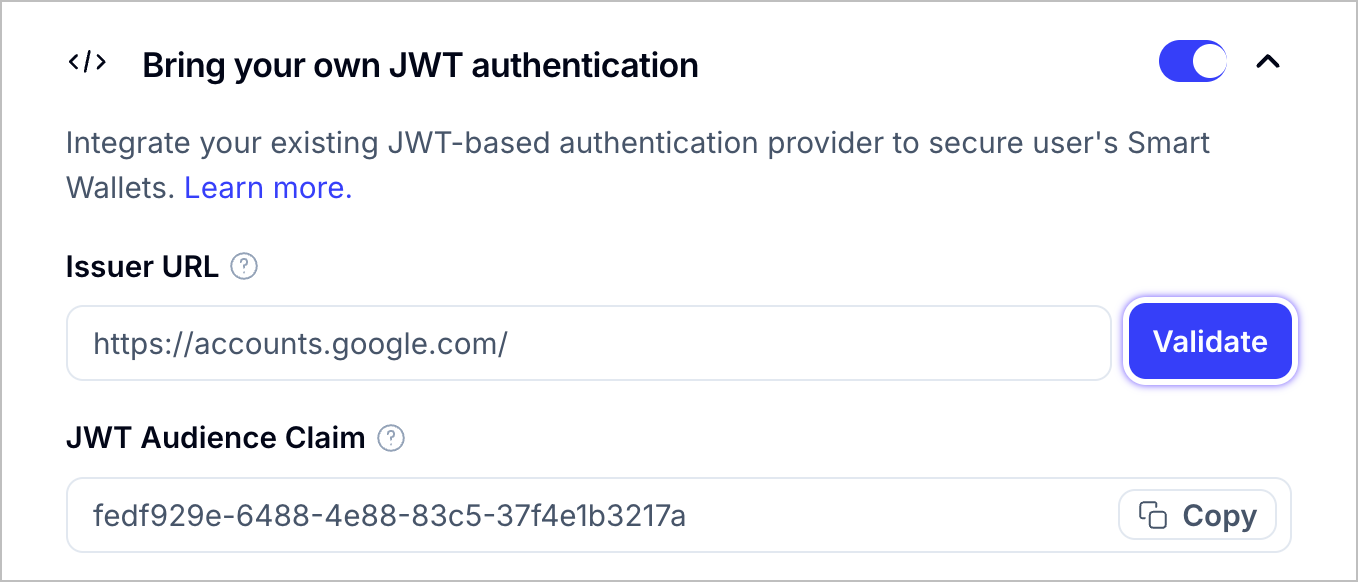This screenshot has height=582, width=1358.
Task: Open the JWT Audience Claim help tooltip
Action: pyautogui.click(x=391, y=438)
